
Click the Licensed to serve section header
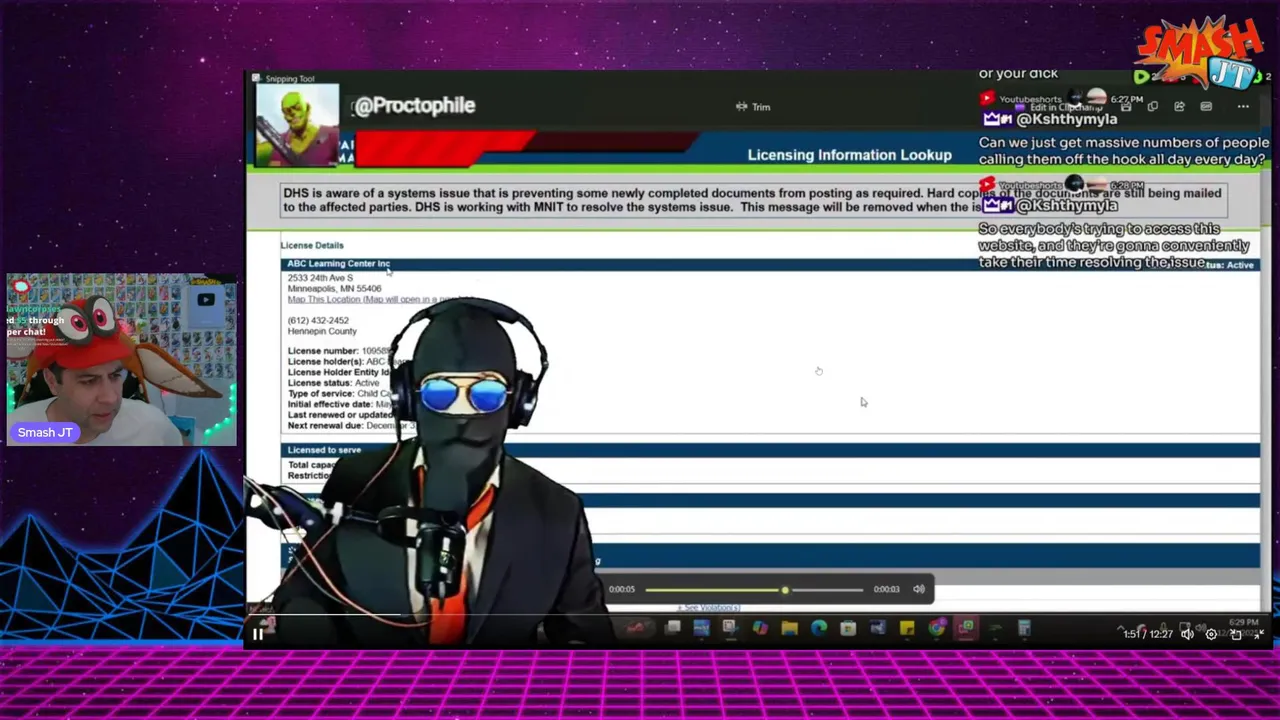pos(324,450)
